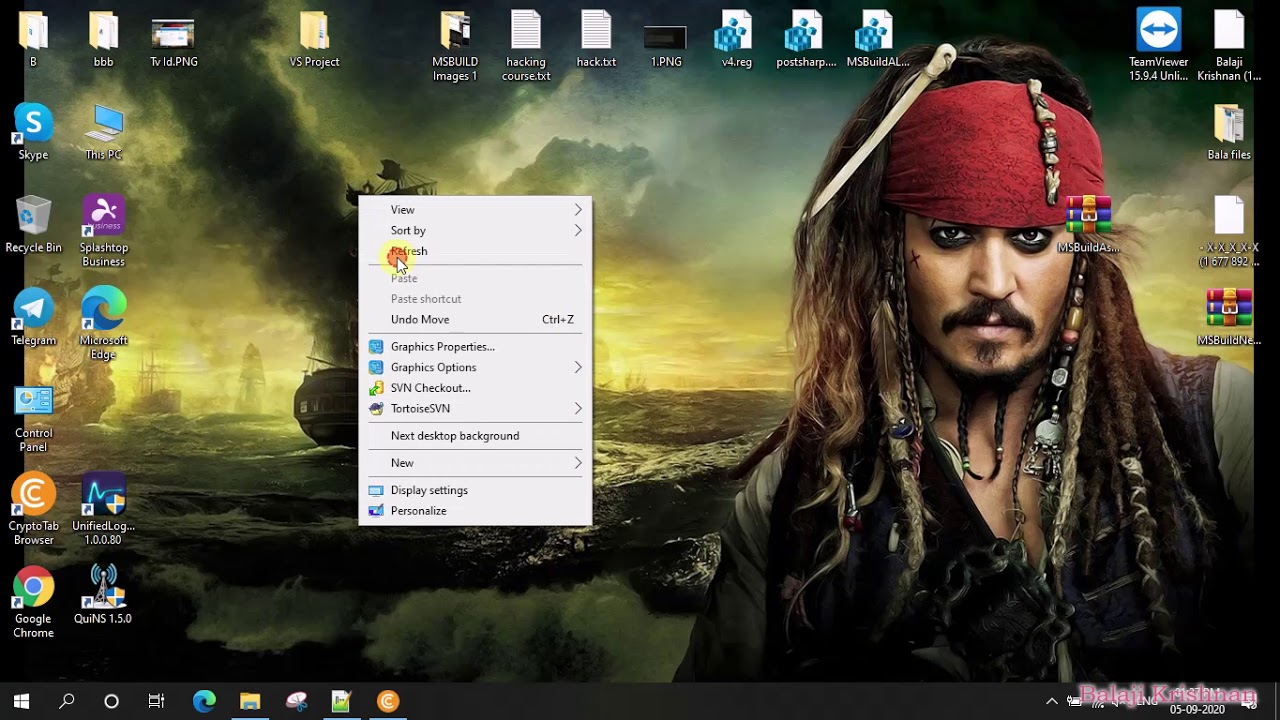Screen dimensions: 1280x720
Task: Open the 1.PNG image file
Action: point(666,37)
